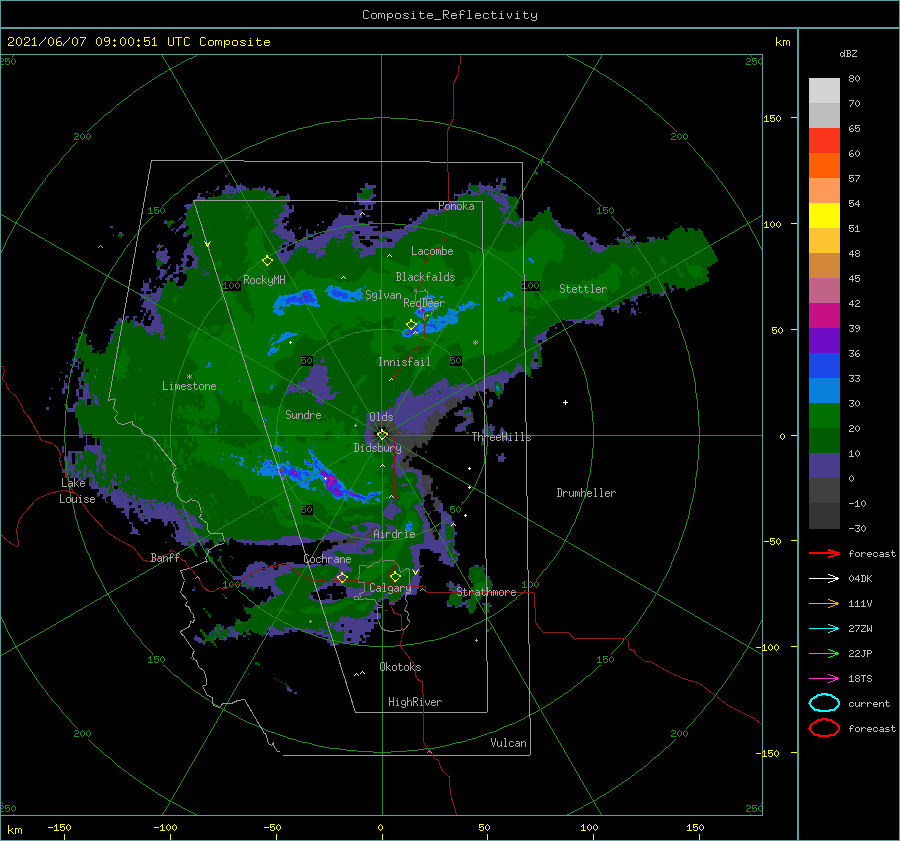Click the Airdrie label
The image size is (900, 841).
pyautogui.click(x=394, y=534)
